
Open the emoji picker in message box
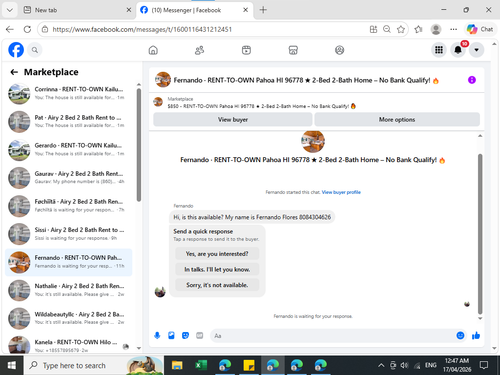pyautogui.click(x=460, y=335)
